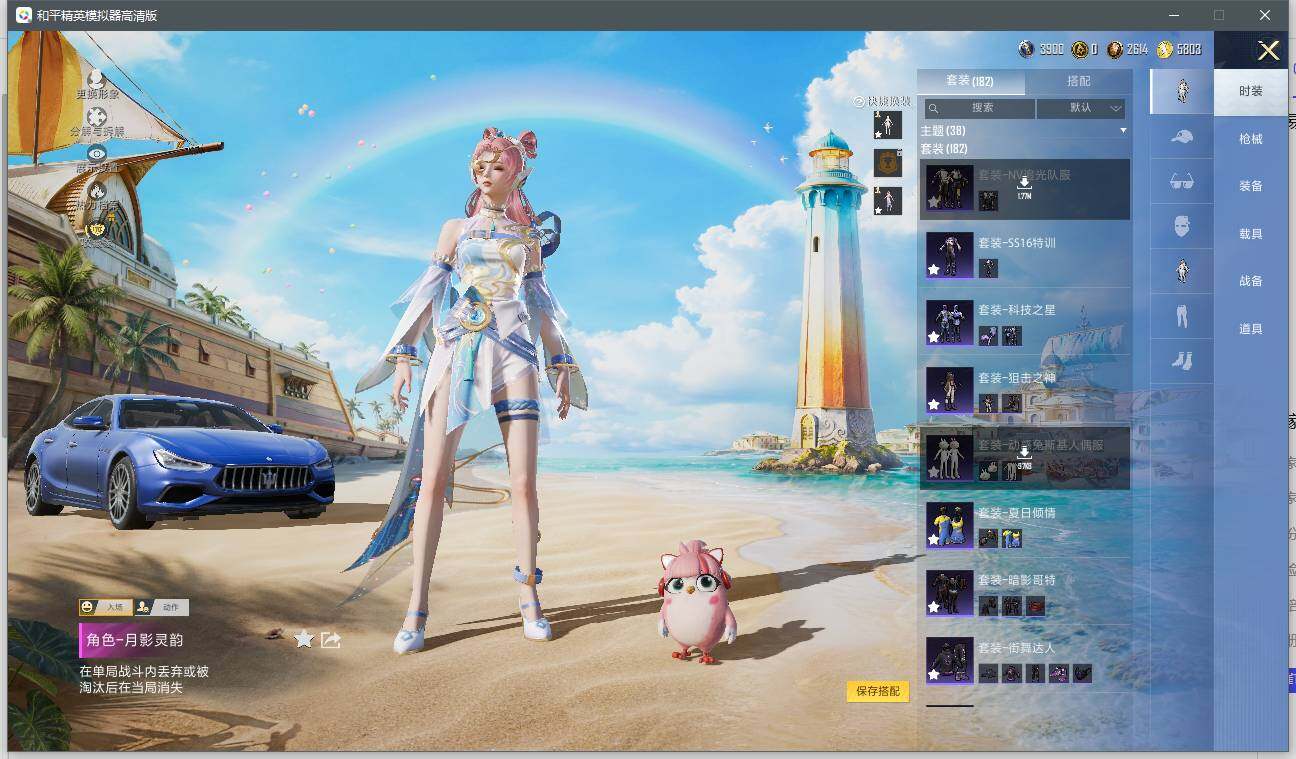Toggle favorite star on 套装-街舞达人
The width and height of the screenshot is (1296, 759).
[934, 675]
